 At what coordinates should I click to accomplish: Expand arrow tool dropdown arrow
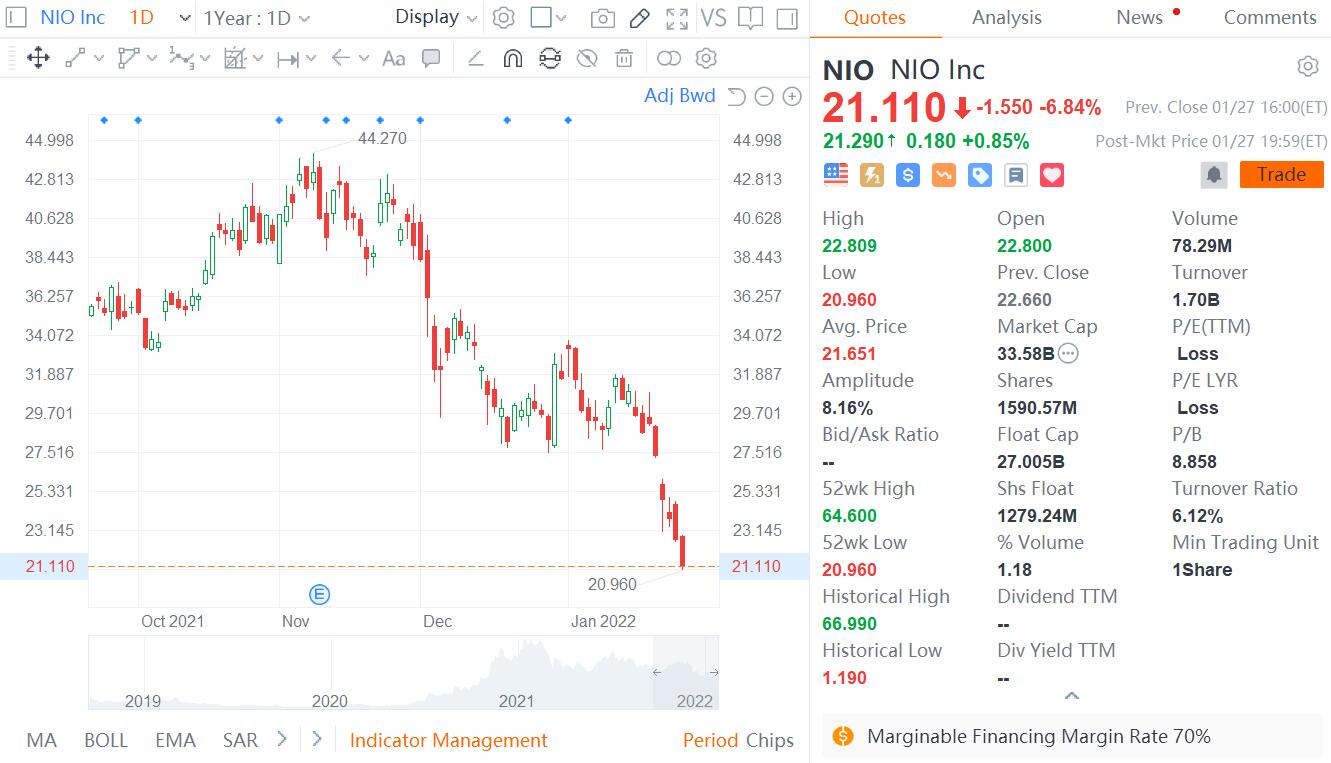tap(364, 59)
